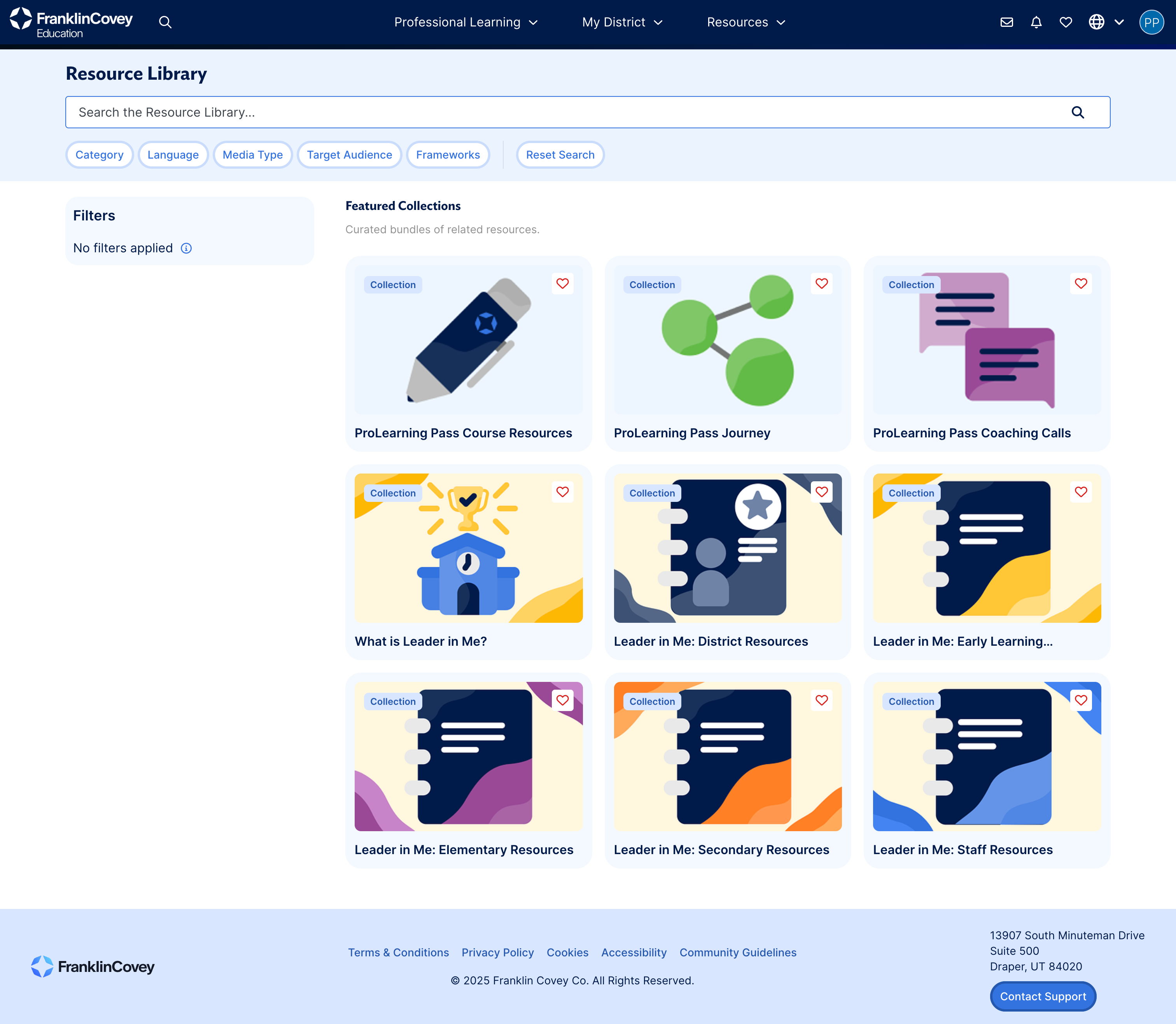Open the Privacy Policy link

click(x=497, y=952)
